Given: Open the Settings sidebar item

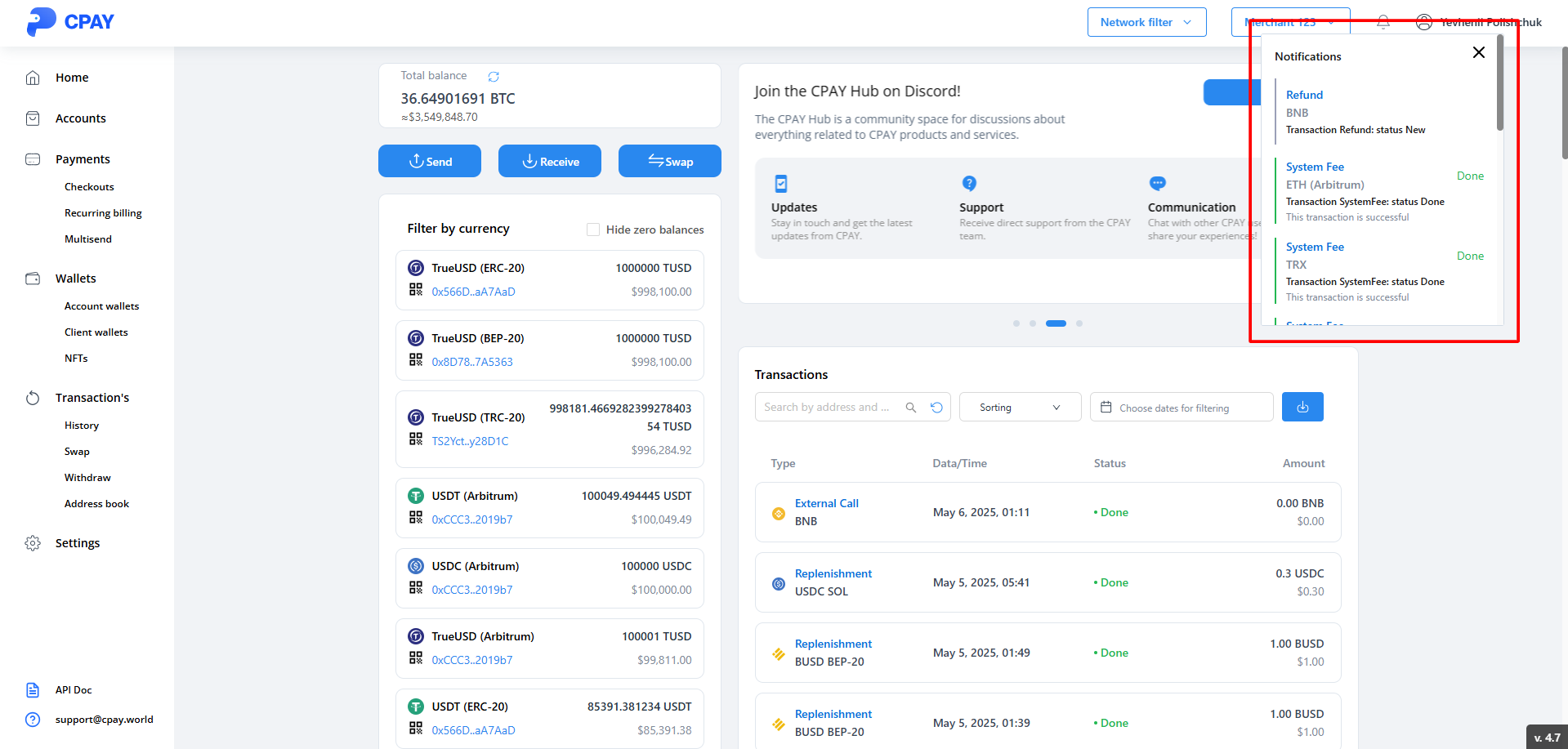Looking at the screenshot, I should click(78, 543).
